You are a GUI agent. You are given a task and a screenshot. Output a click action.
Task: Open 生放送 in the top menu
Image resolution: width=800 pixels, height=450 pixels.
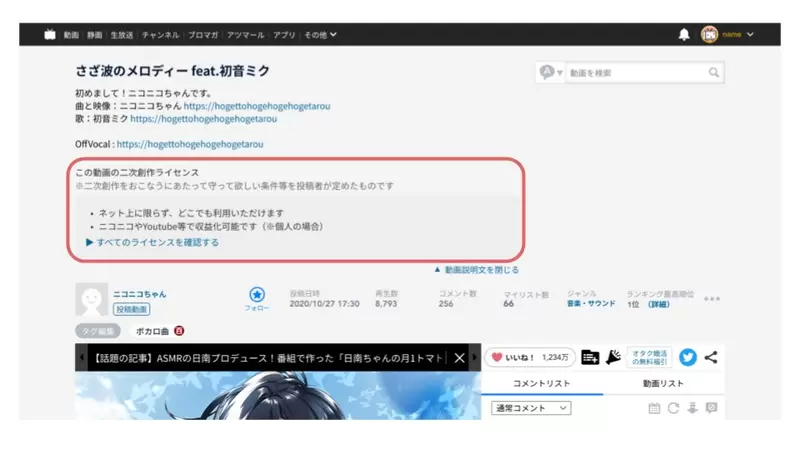(122, 35)
